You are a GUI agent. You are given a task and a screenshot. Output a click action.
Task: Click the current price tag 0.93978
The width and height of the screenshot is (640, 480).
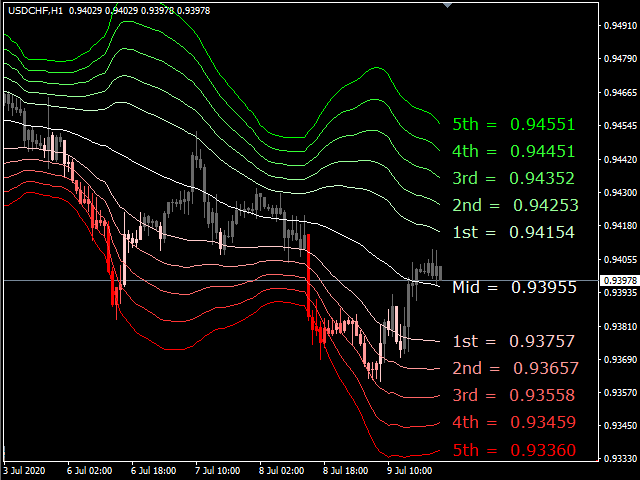coord(620,280)
